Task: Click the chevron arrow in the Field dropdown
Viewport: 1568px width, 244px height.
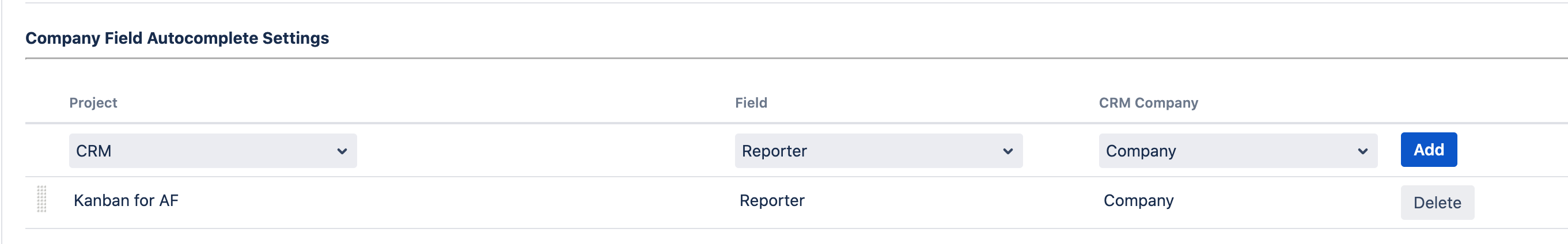Action: 1008,151
